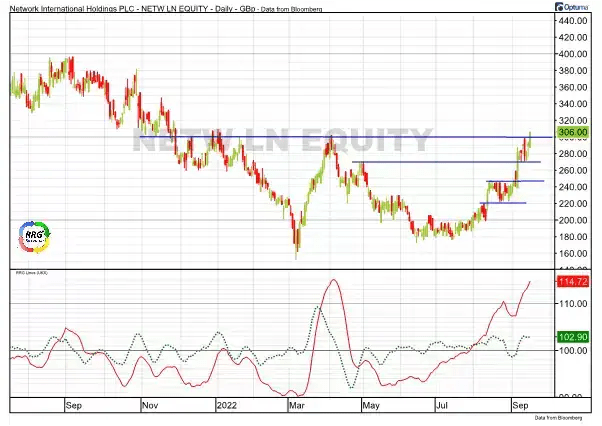
Task: Click 'NETW LN EQUITY' in the header title
Action: tap(175, 8)
